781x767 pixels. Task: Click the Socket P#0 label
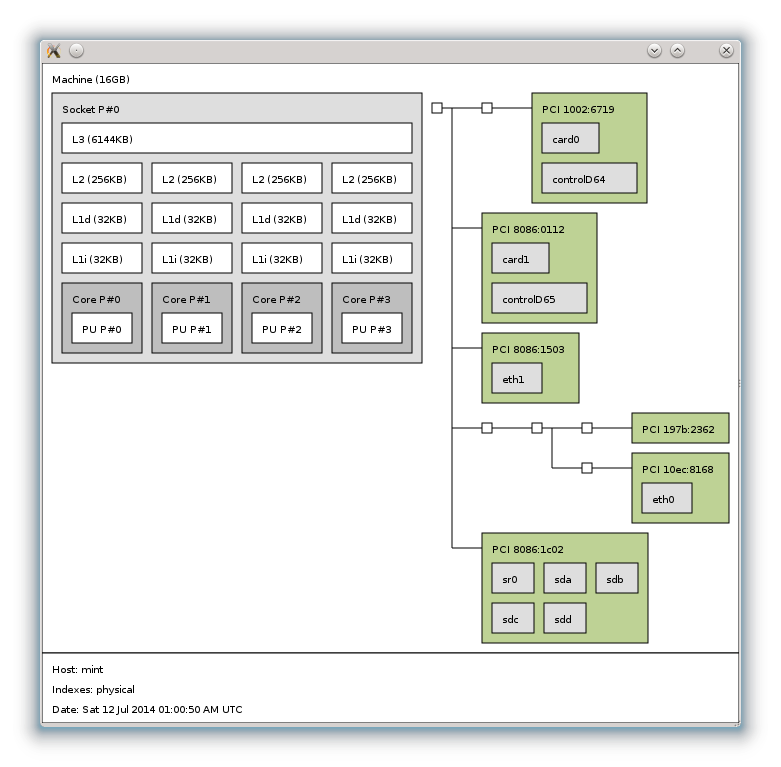pos(91,109)
